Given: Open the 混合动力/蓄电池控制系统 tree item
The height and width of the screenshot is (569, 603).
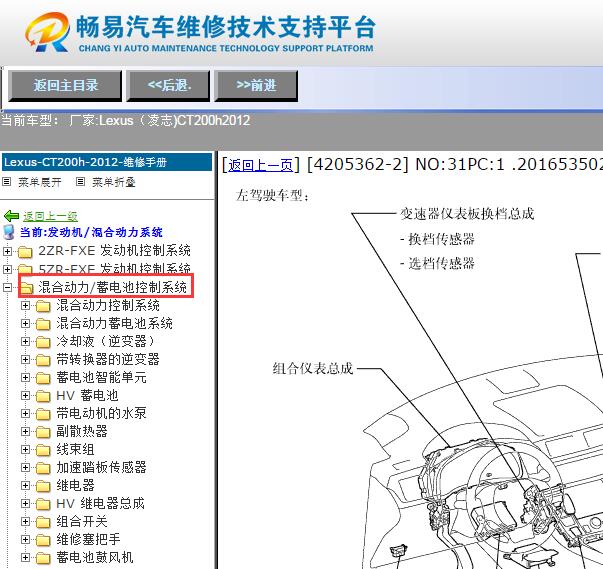Looking at the screenshot, I should [112, 287].
